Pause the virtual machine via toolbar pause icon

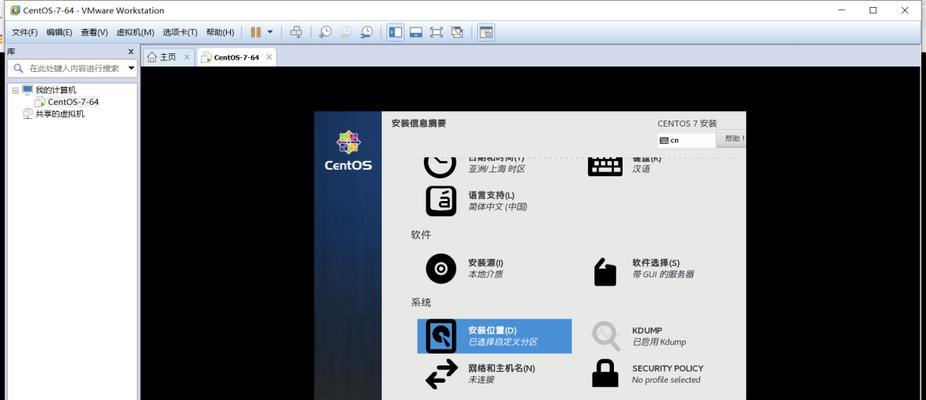coord(255,32)
